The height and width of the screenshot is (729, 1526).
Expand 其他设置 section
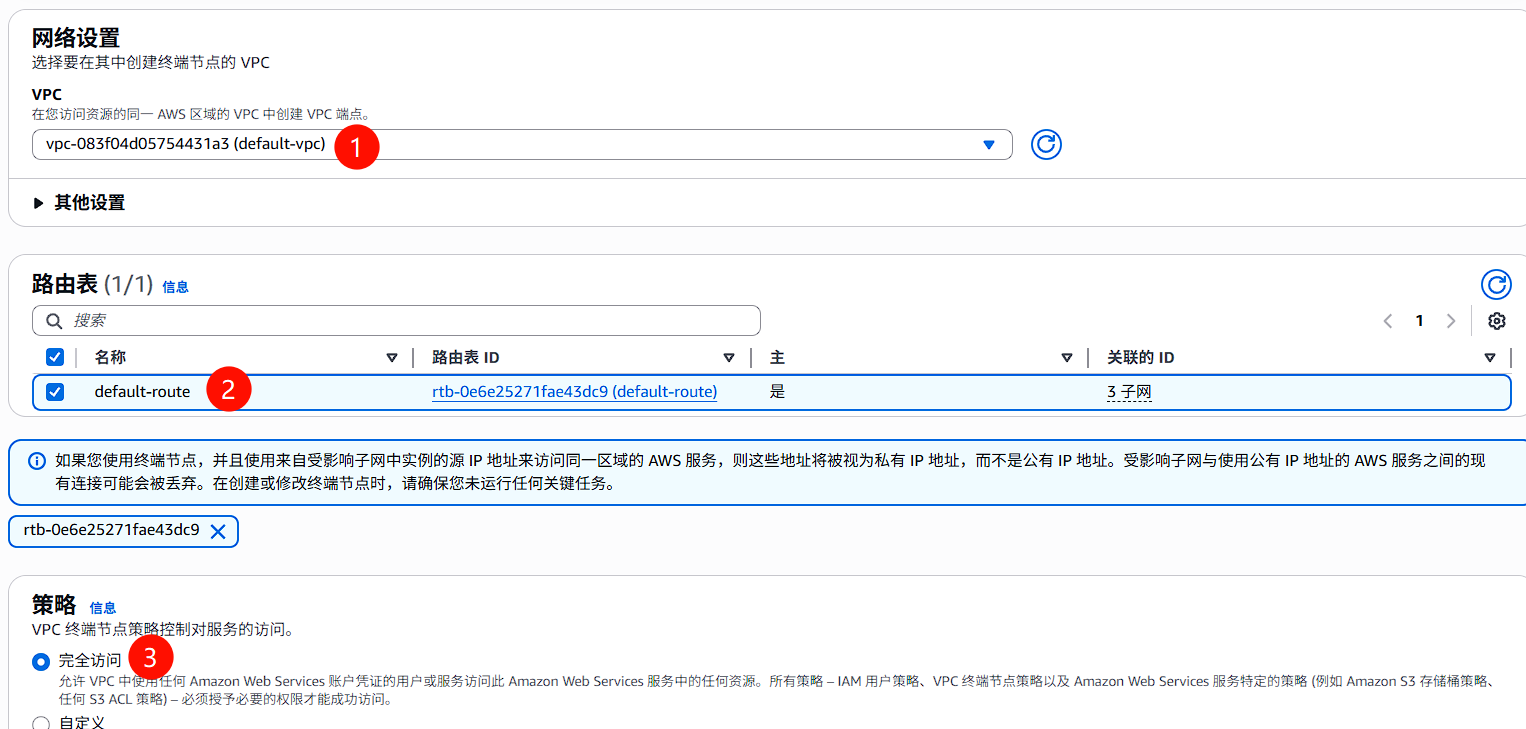79,203
